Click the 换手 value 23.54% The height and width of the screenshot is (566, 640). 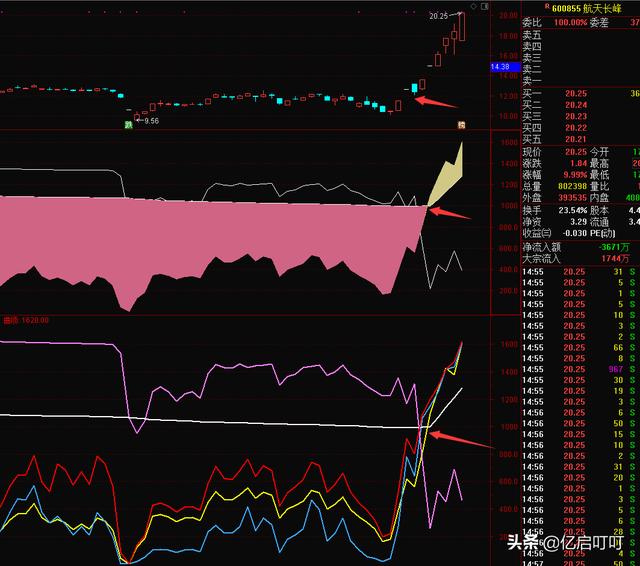tap(573, 210)
